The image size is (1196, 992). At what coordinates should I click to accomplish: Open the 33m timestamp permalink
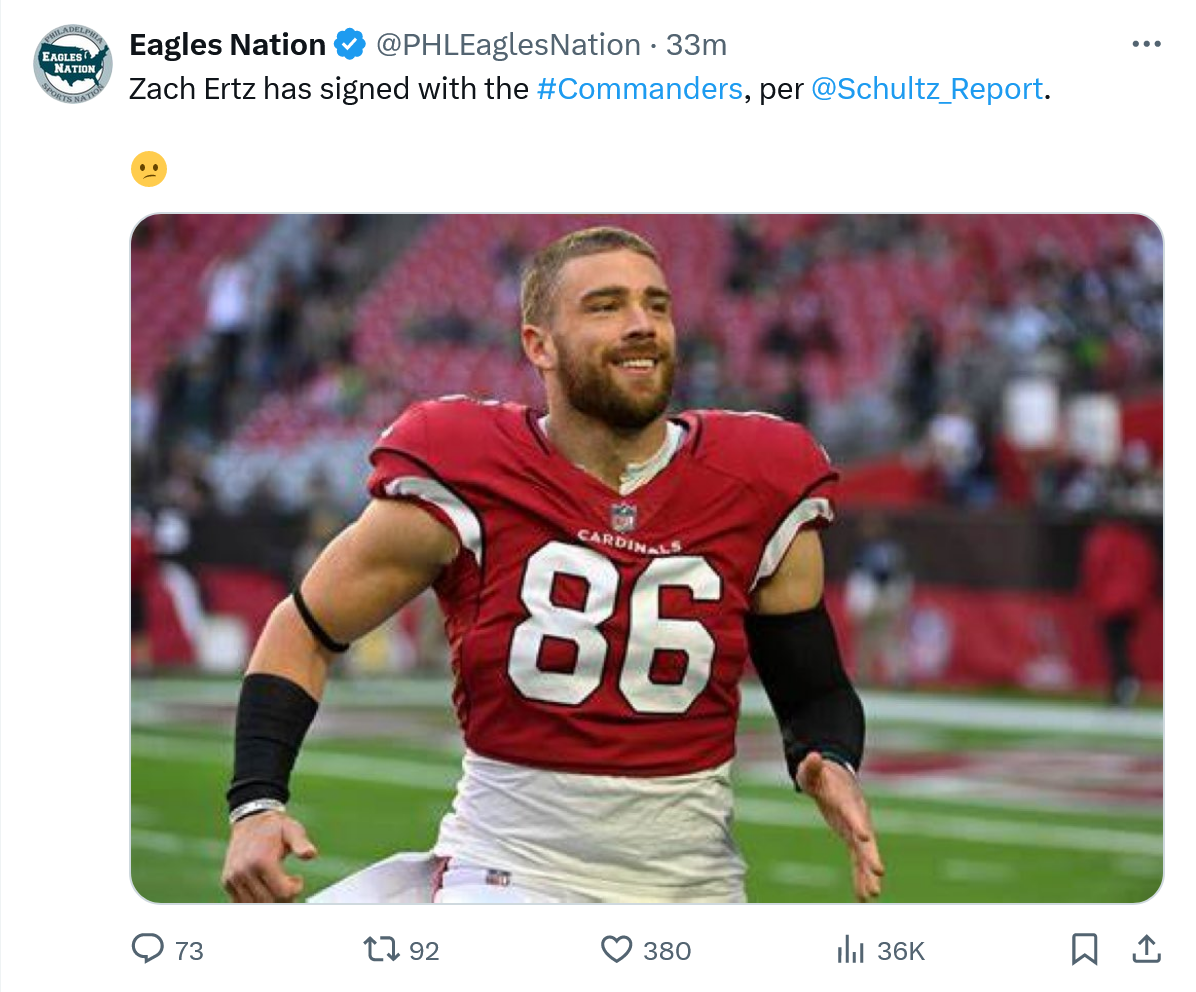coord(696,45)
